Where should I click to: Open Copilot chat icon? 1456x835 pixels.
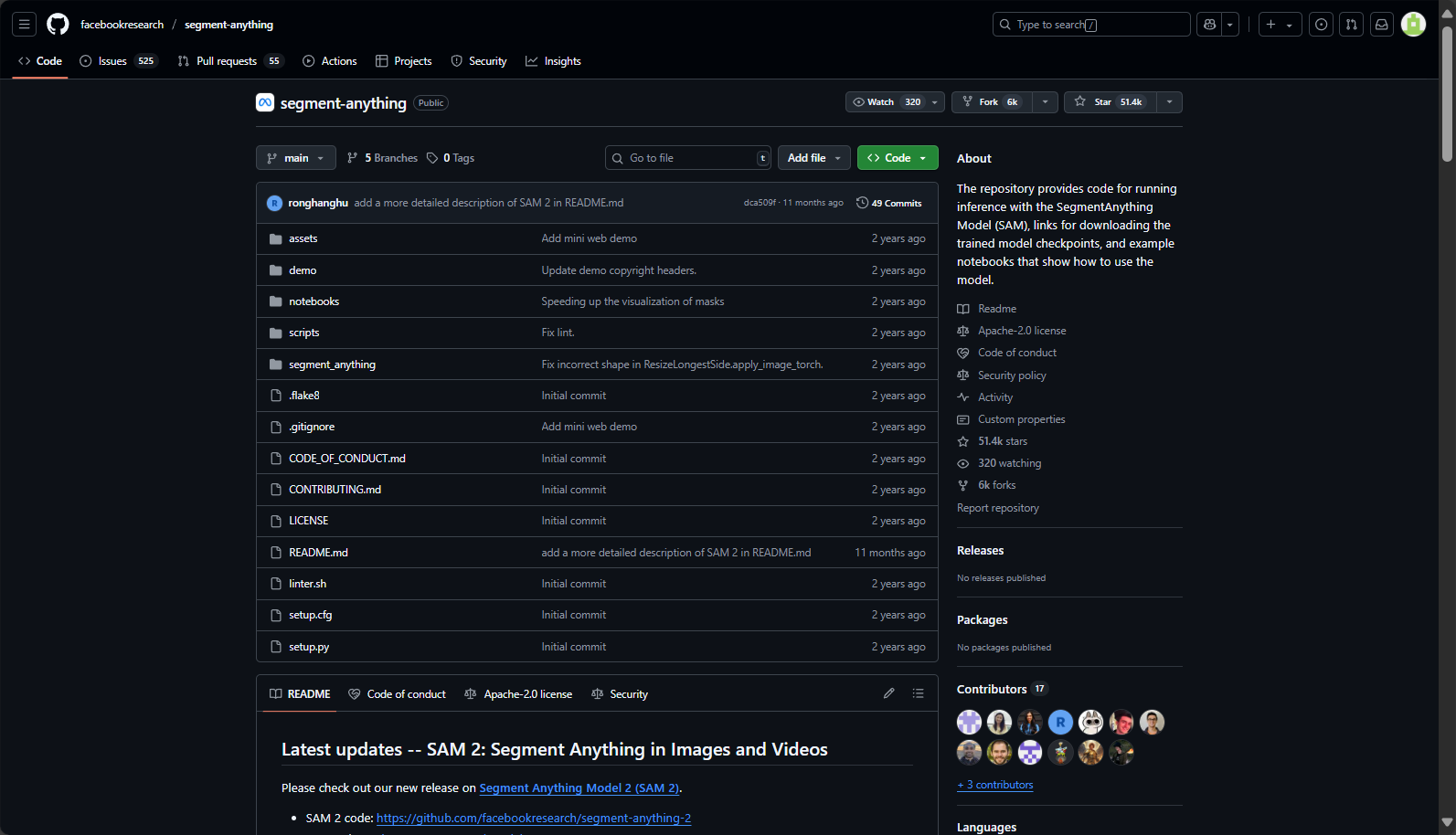(x=1209, y=25)
